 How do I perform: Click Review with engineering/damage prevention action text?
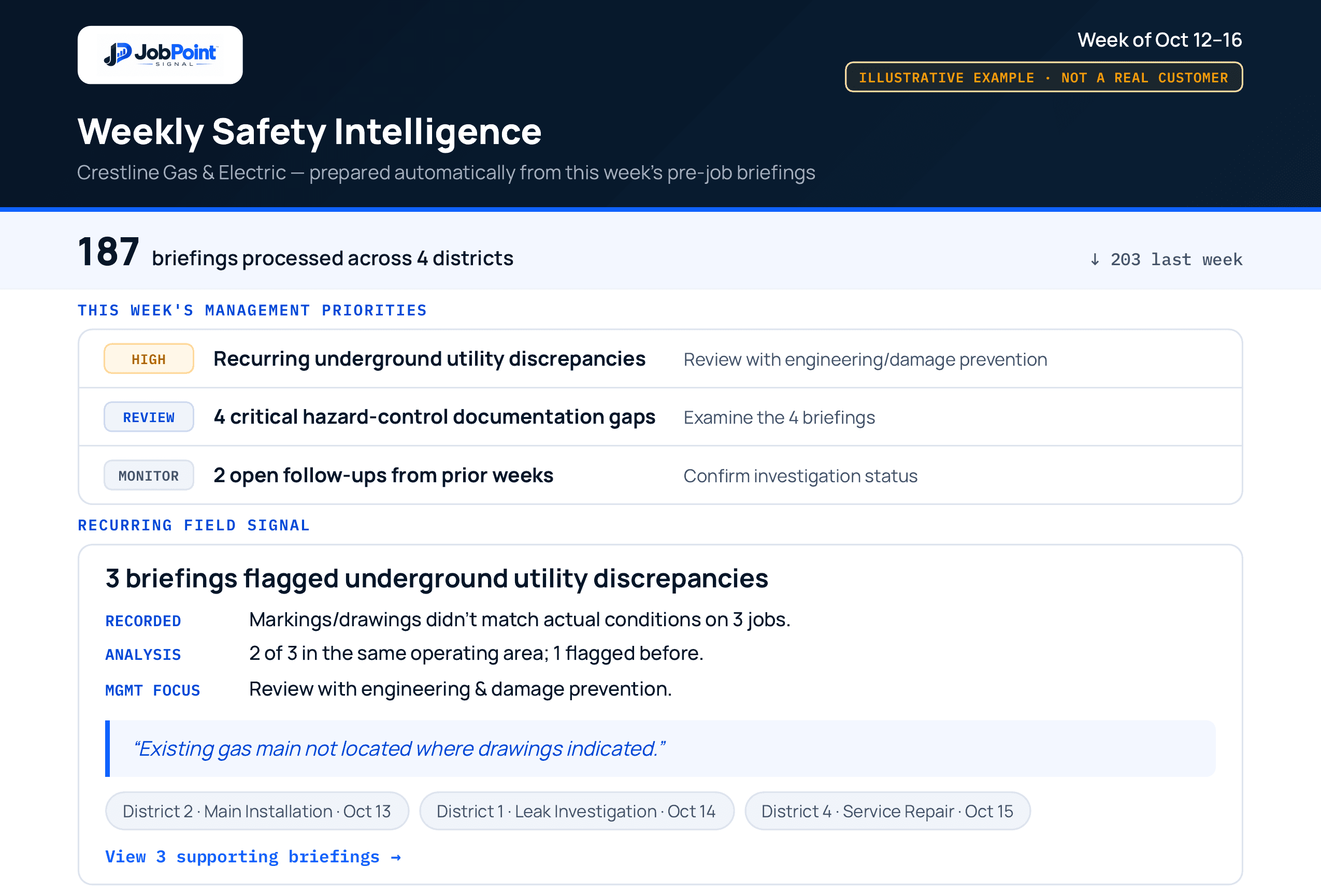point(865,359)
